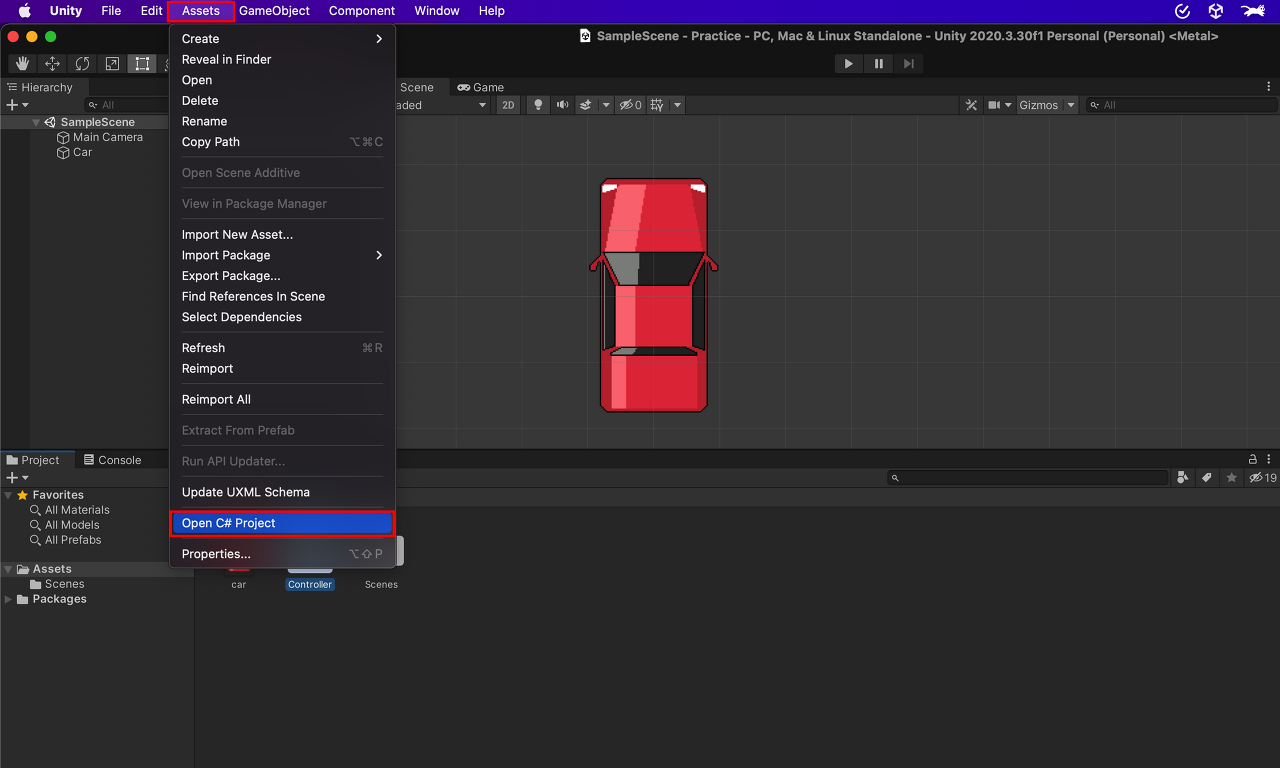This screenshot has width=1280, height=768.
Task: Select the Hand tool in toolbar
Action: coord(22,64)
